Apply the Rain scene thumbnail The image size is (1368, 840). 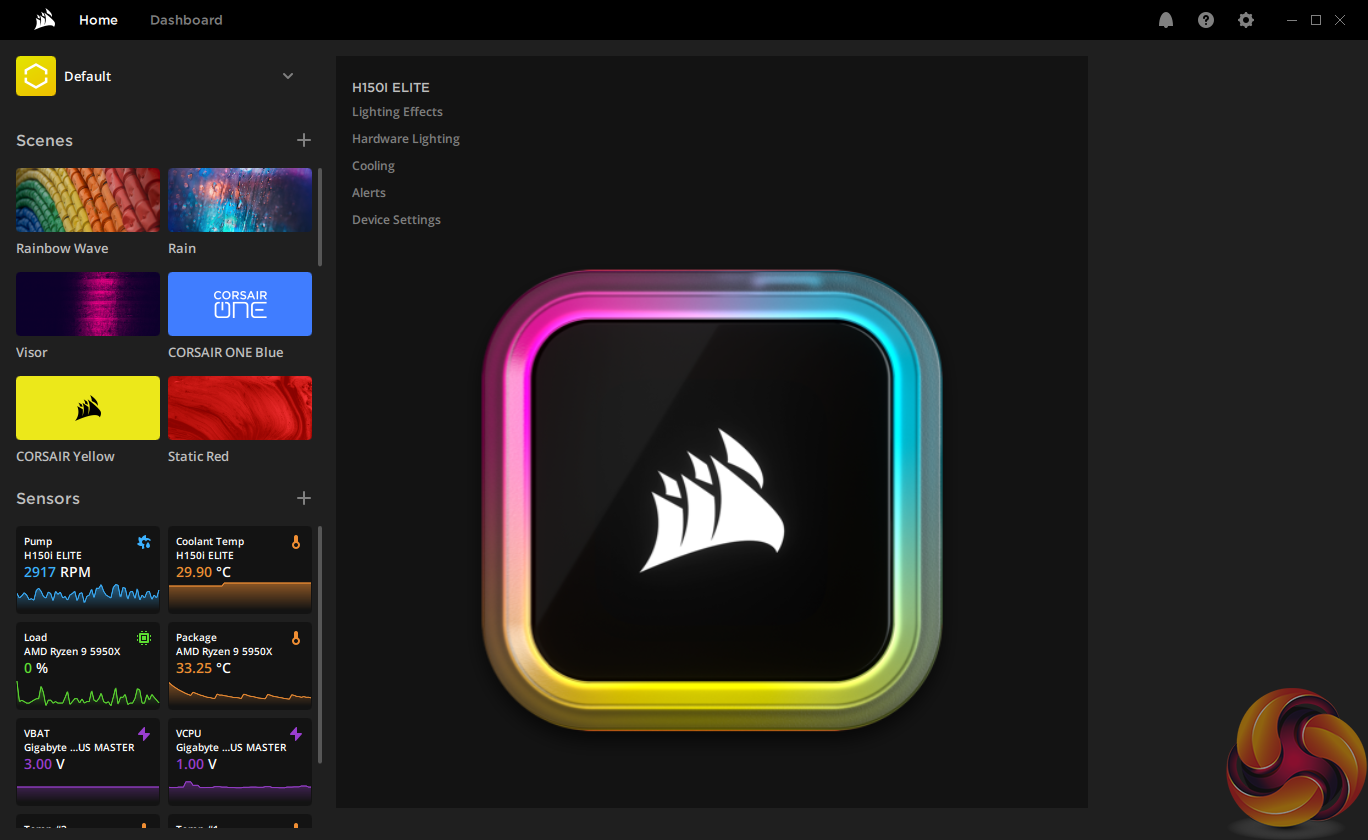point(240,200)
